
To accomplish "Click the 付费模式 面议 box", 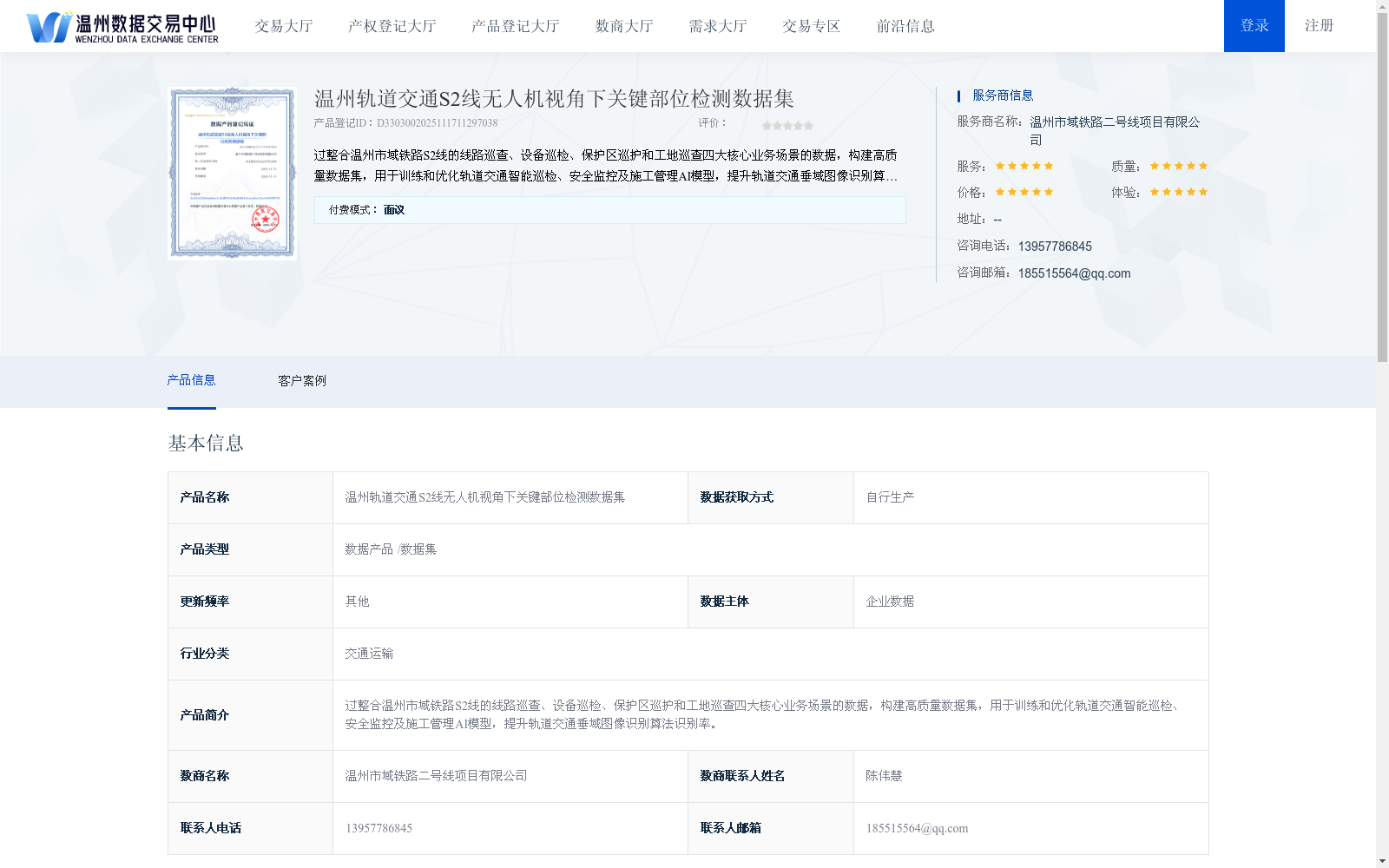I will (609, 210).
